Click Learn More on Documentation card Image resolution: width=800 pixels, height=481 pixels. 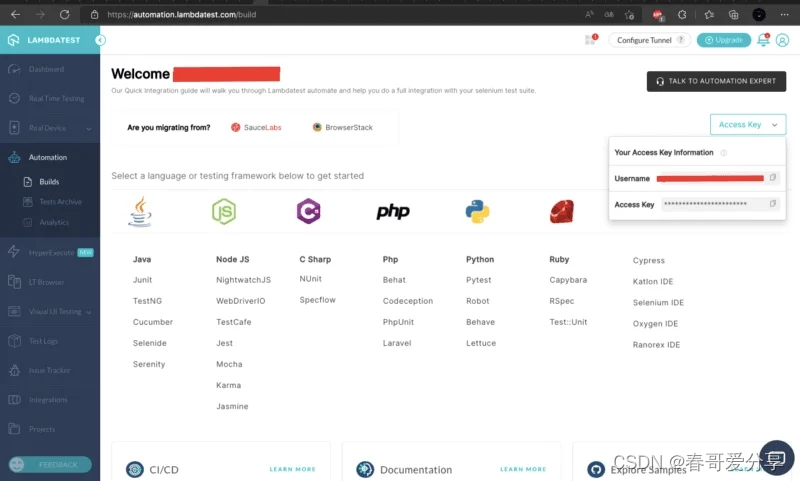(523, 469)
